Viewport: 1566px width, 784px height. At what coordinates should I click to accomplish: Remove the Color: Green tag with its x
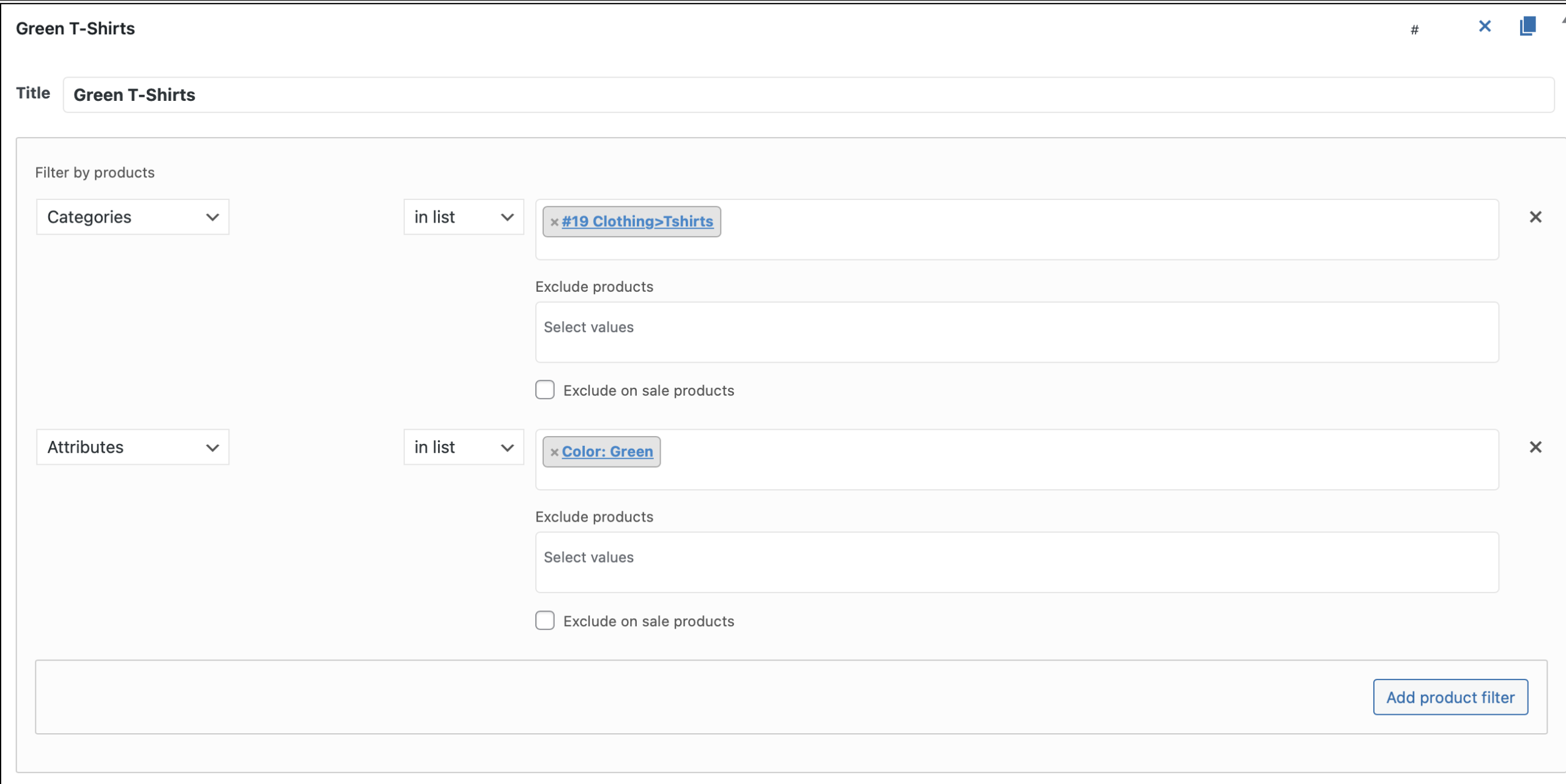(x=554, y=452)
